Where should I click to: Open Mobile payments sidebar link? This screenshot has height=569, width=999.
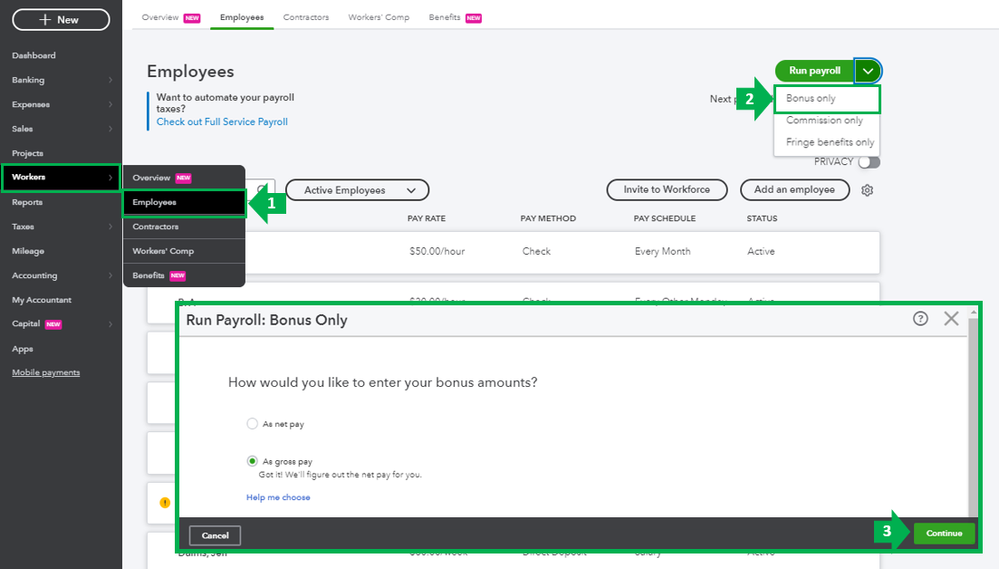[46, 373]
